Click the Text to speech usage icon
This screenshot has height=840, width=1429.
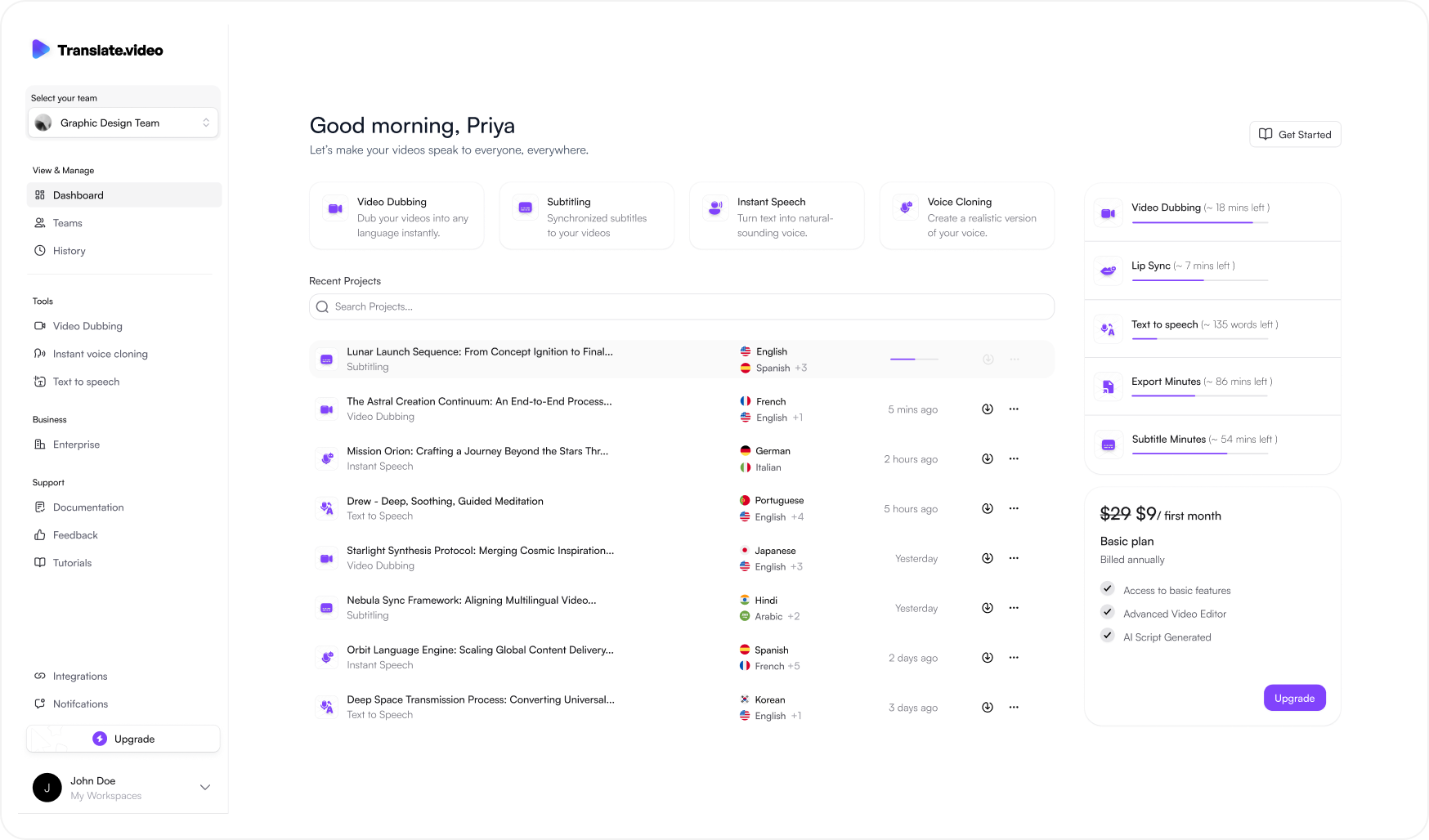1109,329
